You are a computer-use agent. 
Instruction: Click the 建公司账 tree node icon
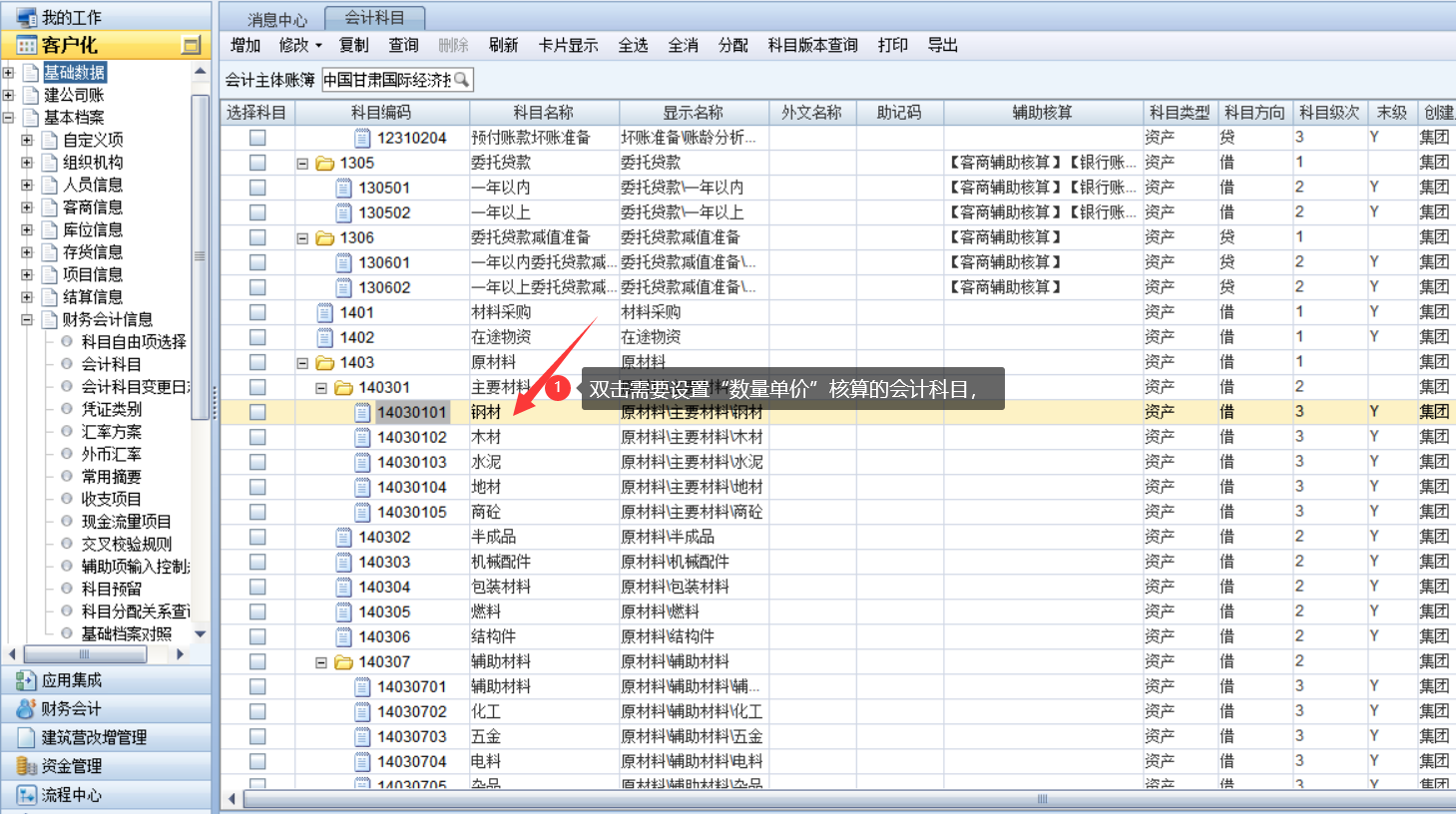click(31, 95)
